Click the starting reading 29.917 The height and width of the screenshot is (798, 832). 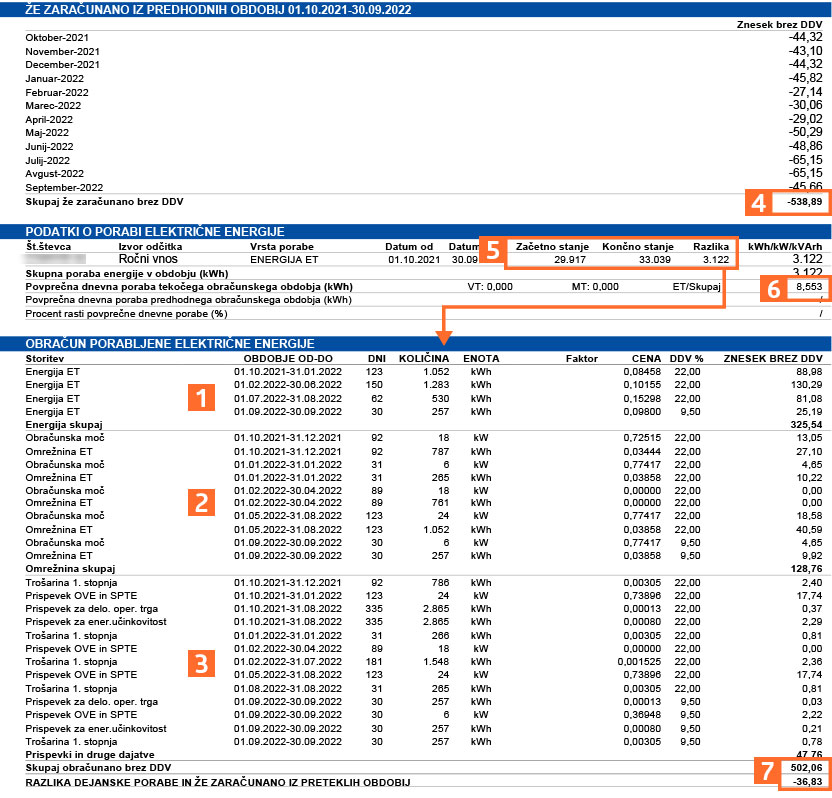569,259
